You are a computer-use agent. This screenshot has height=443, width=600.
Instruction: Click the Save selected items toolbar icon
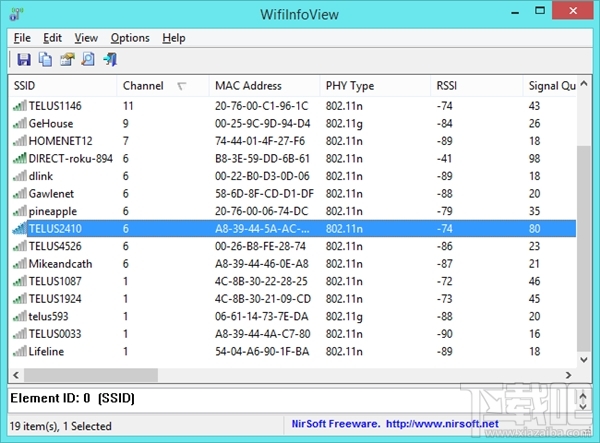coord(24,59)
